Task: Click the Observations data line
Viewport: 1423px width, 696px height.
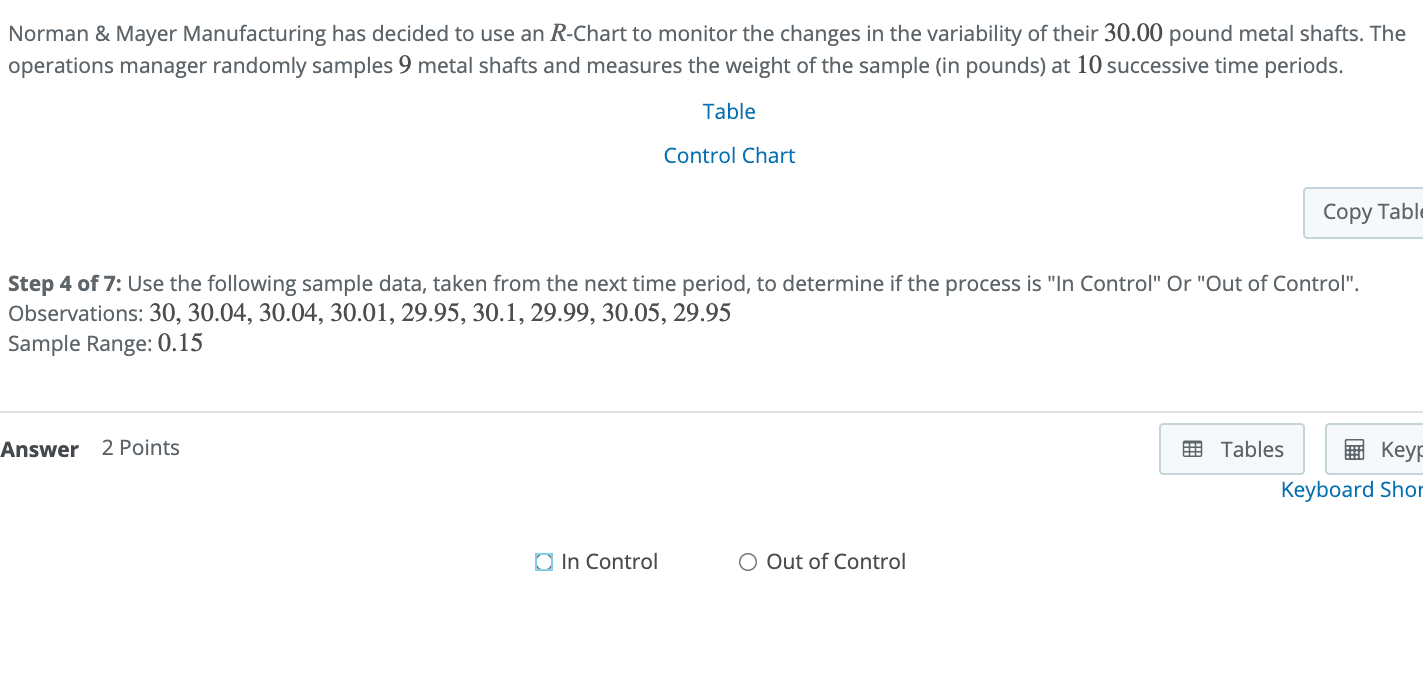Action: (440, 314)
